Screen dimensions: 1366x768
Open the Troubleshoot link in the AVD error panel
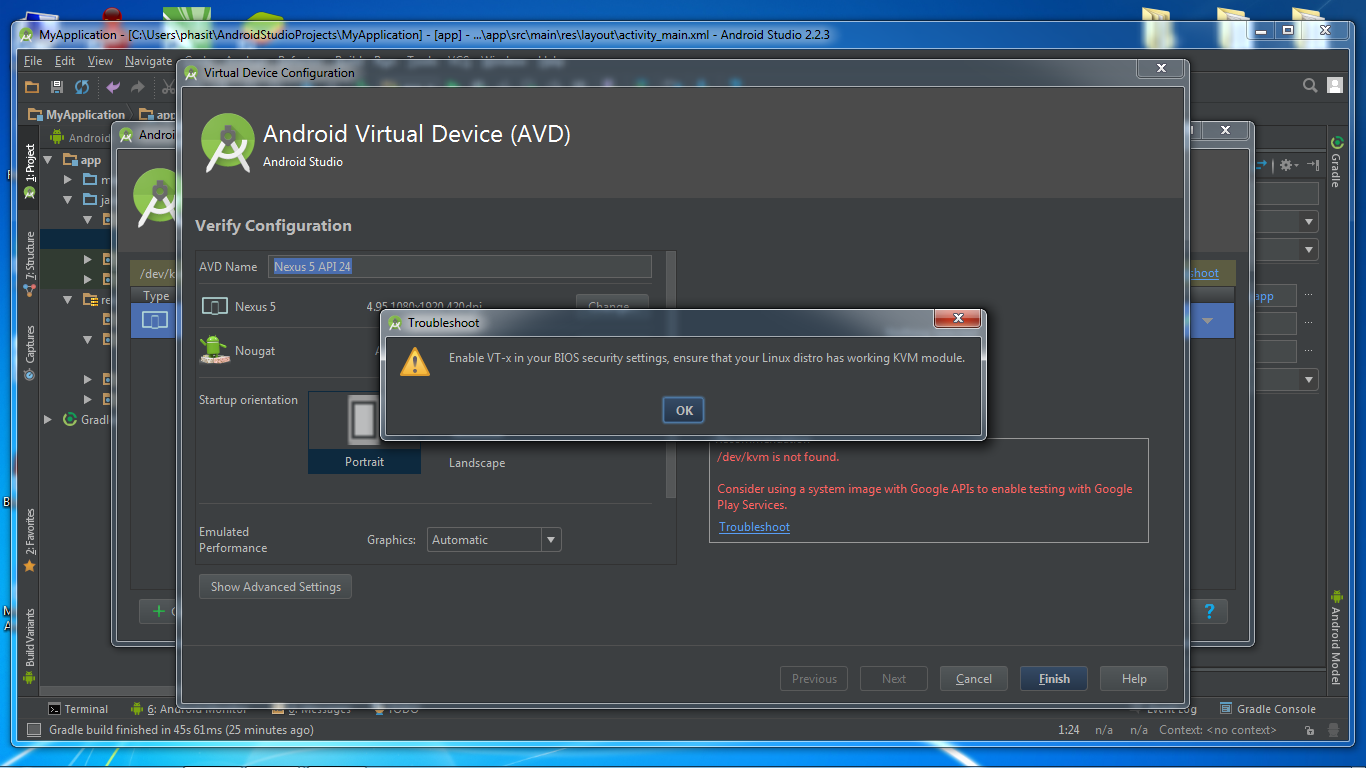(x=754, y=527)
